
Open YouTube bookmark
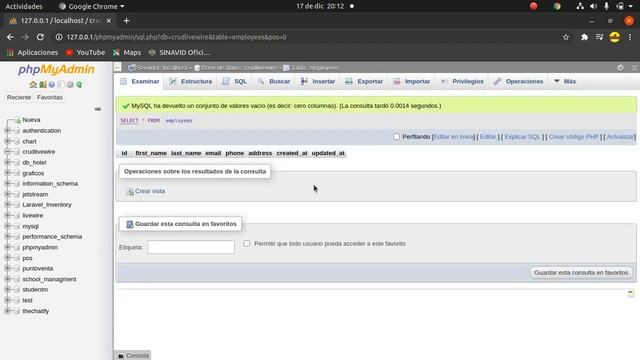pos(86,53)
